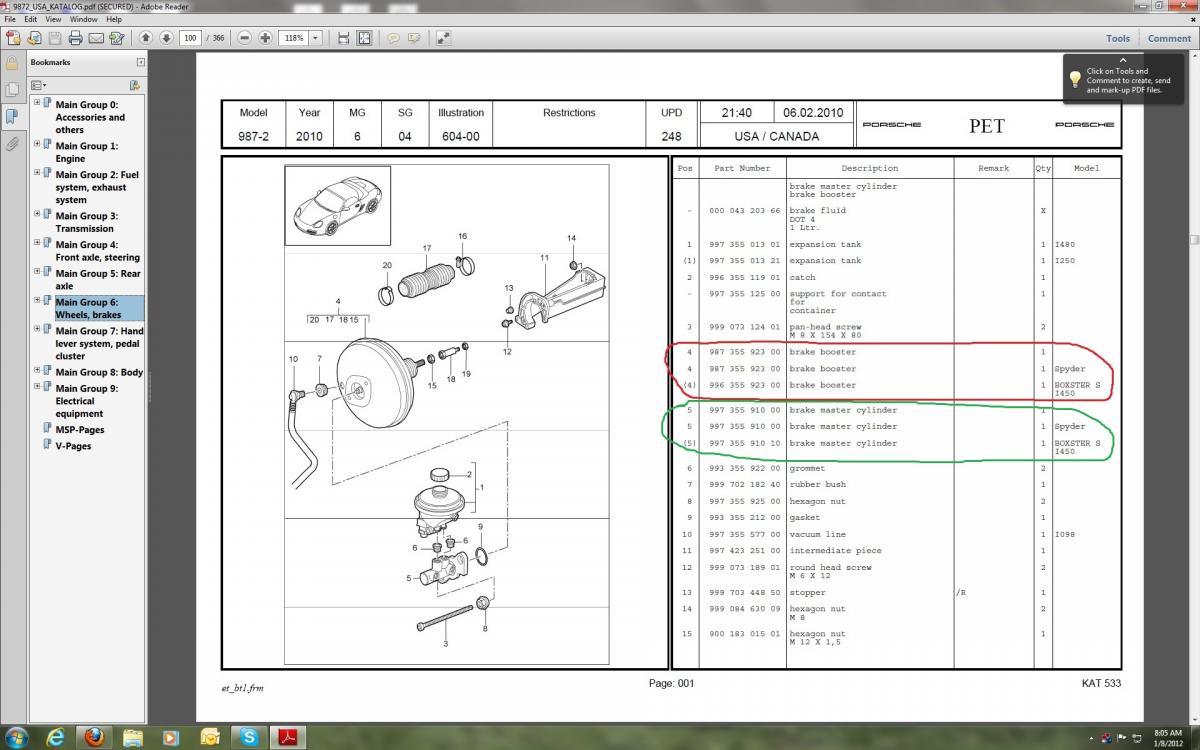
Task: Expand Main Group 6 Wheels, brakes bookmark
Action: tap(37, 300)
